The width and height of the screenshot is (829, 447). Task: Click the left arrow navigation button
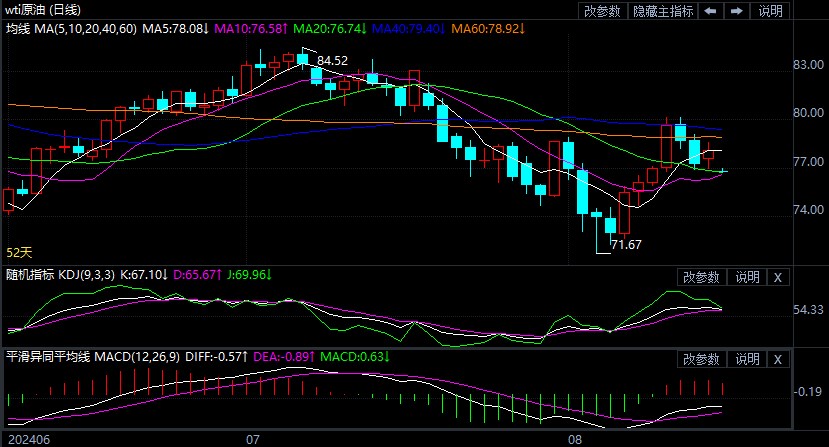(x=711, y=12)
